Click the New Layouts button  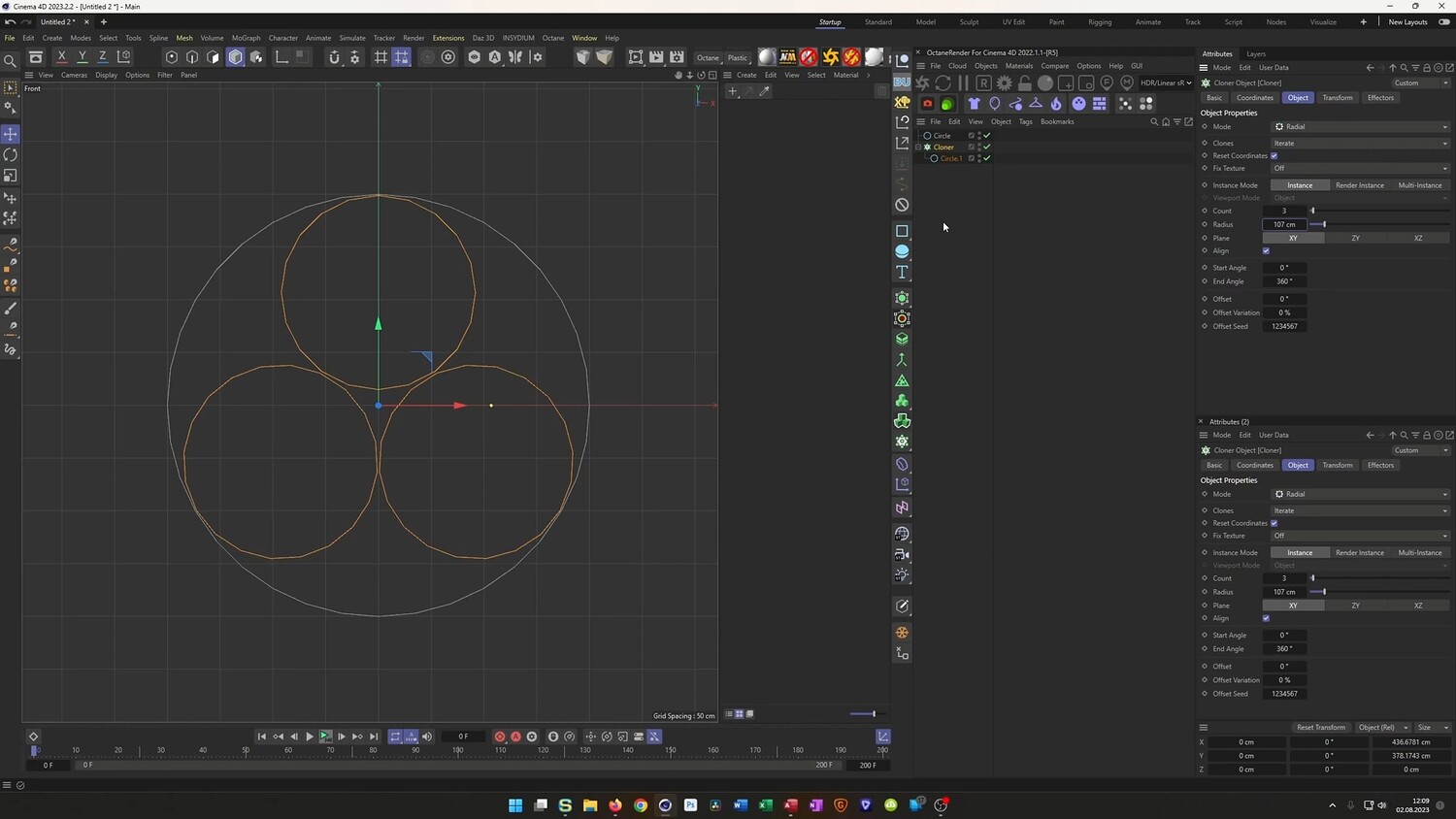pyautogui.click(x=1407, y=21)
